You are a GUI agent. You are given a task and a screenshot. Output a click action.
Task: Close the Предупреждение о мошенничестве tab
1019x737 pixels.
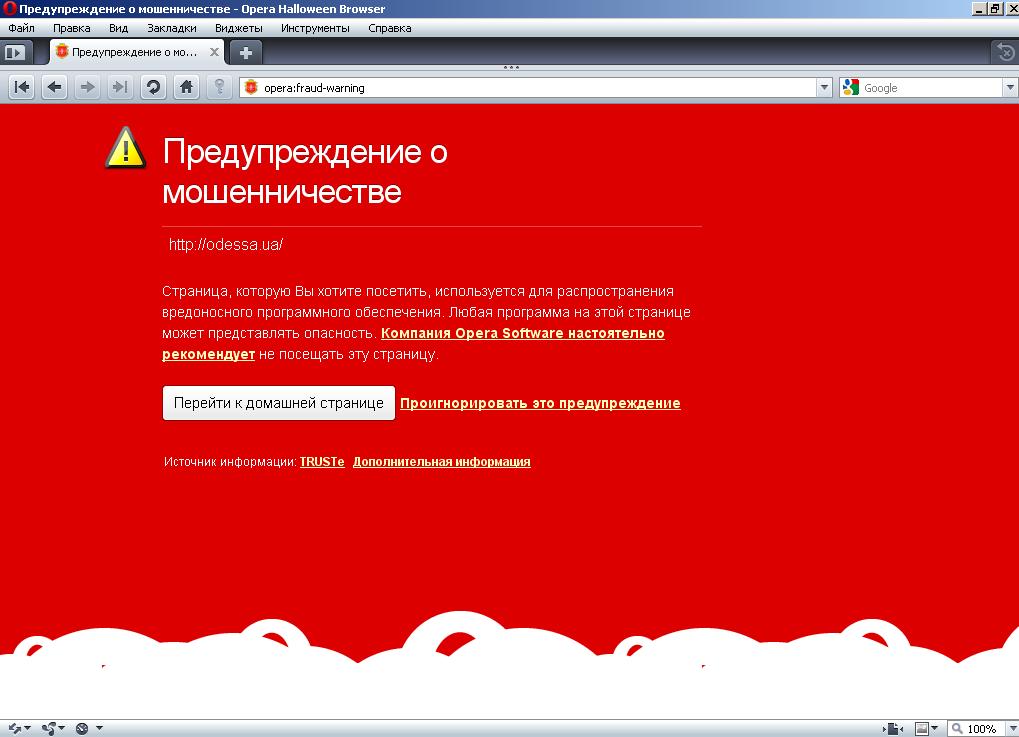(x=213, y=52)
